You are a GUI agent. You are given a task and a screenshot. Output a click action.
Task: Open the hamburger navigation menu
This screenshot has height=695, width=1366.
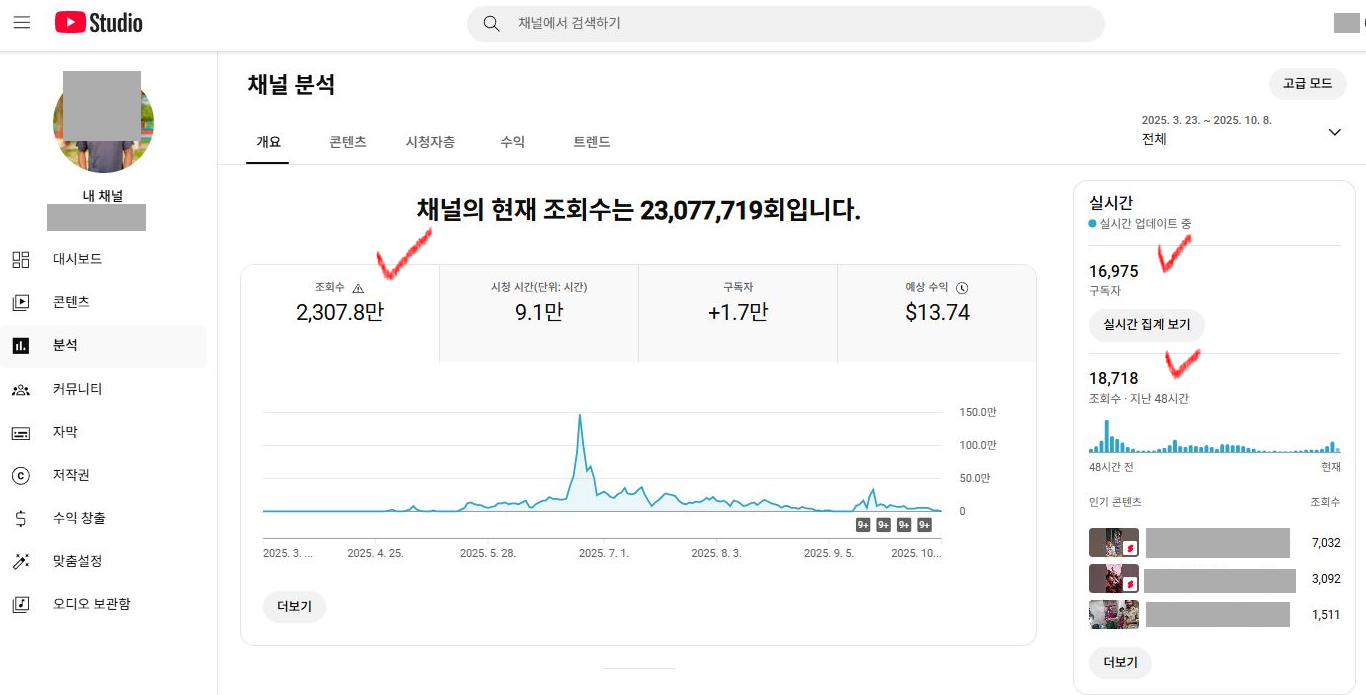[22, 23]
